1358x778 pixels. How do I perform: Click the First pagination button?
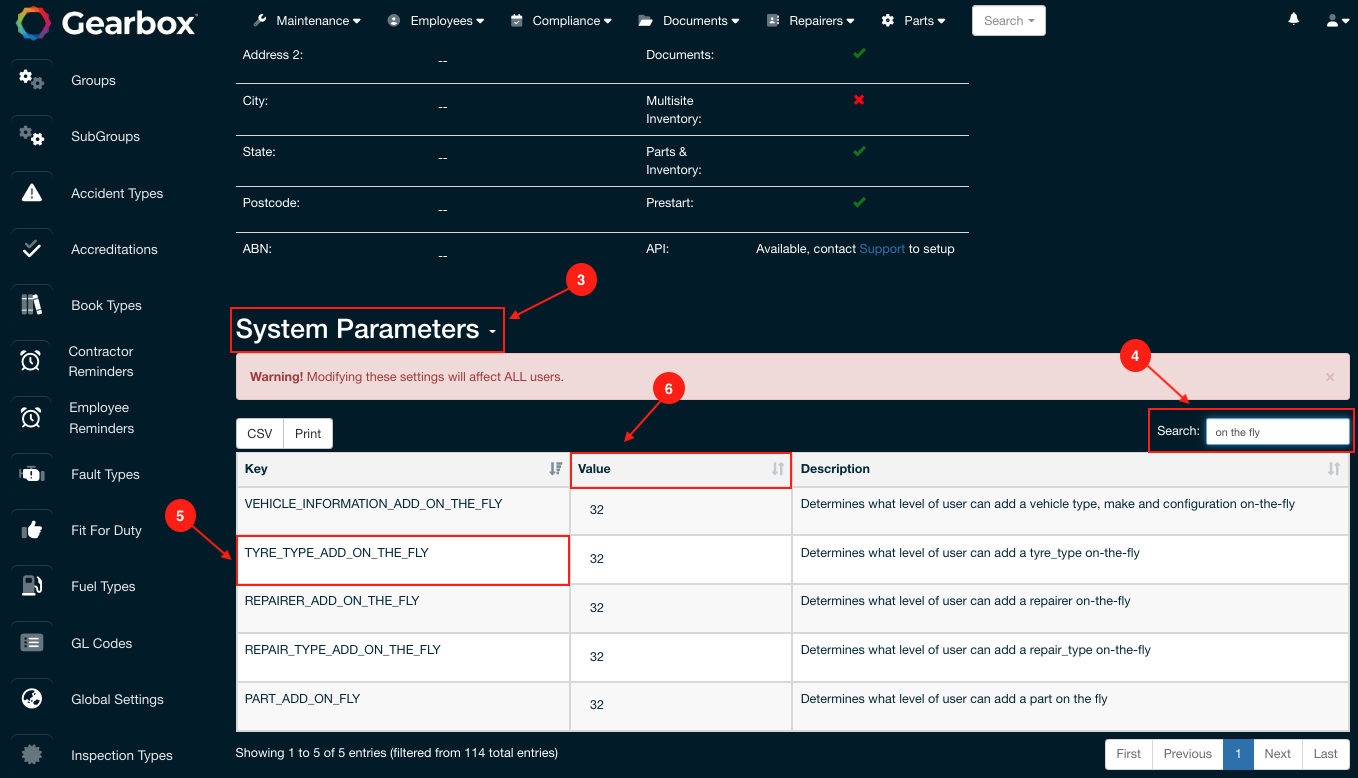[1128, 754]
